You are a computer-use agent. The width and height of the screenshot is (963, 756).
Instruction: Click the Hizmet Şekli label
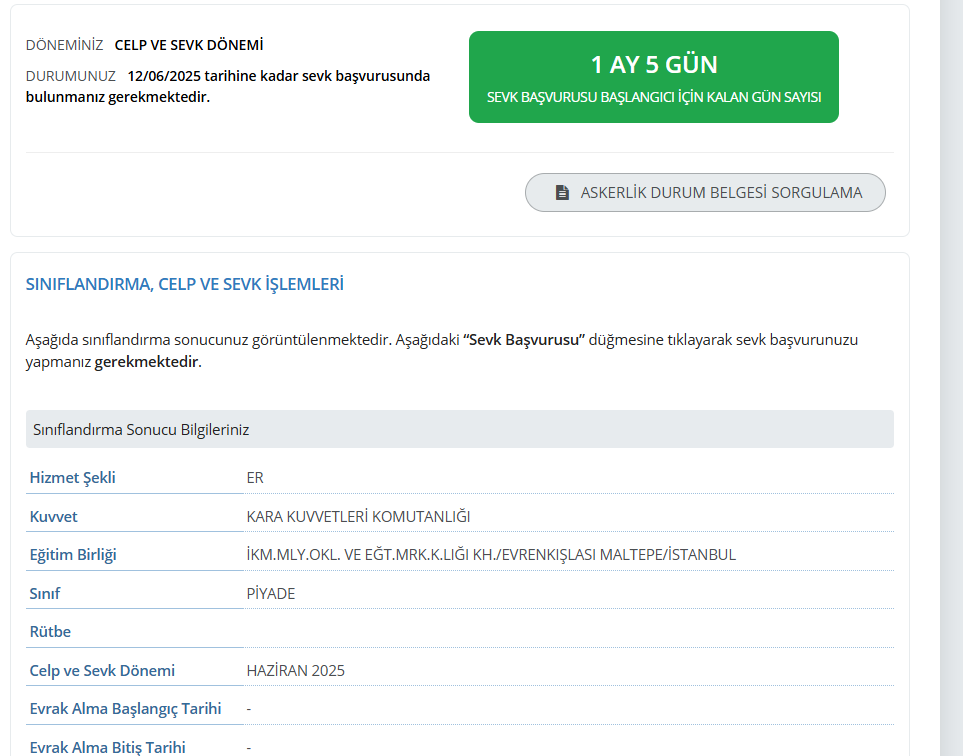pyautogui.click(x=72, y=477)
